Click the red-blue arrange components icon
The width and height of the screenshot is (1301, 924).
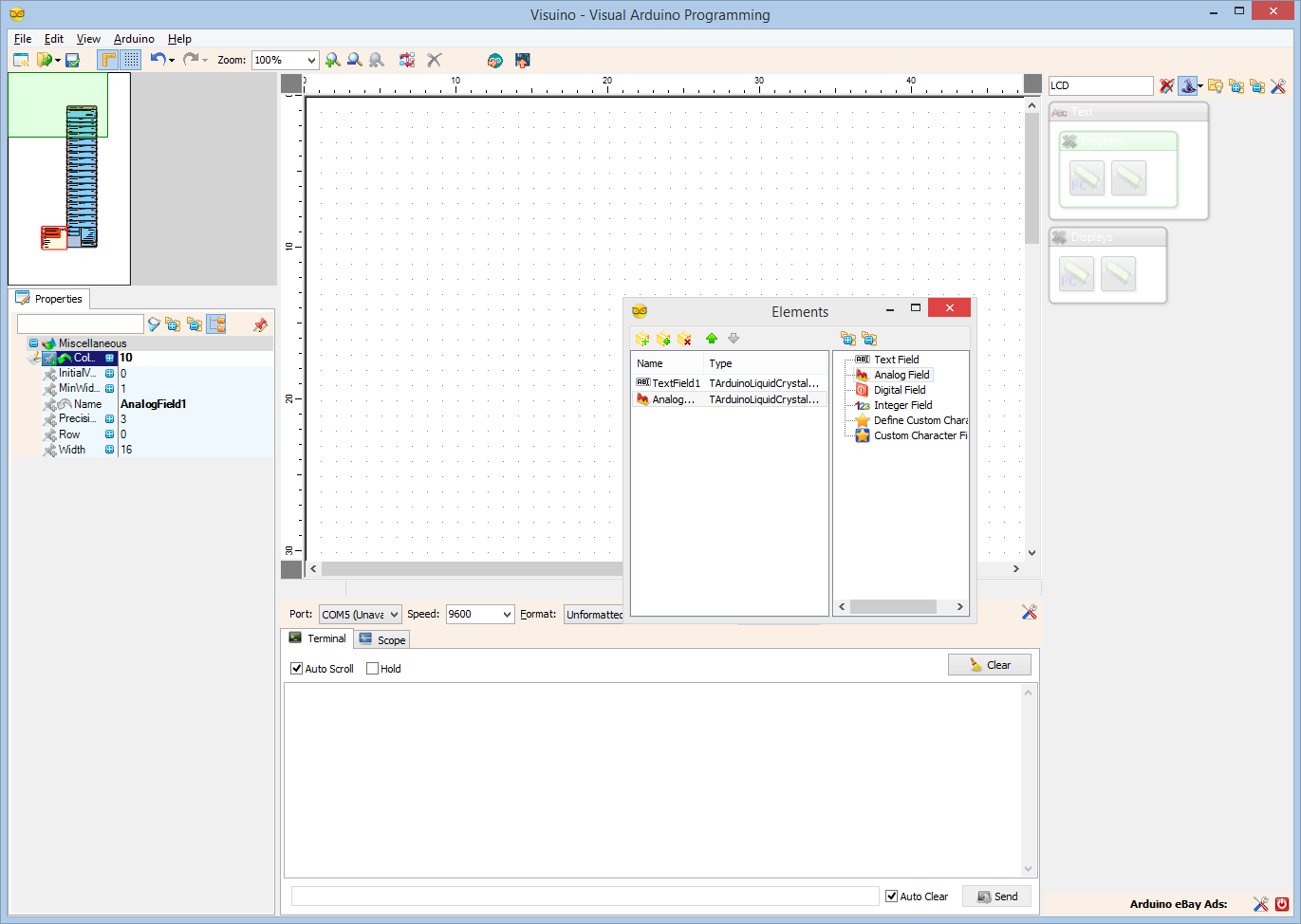pyautogui.click(x=407, y=60)
